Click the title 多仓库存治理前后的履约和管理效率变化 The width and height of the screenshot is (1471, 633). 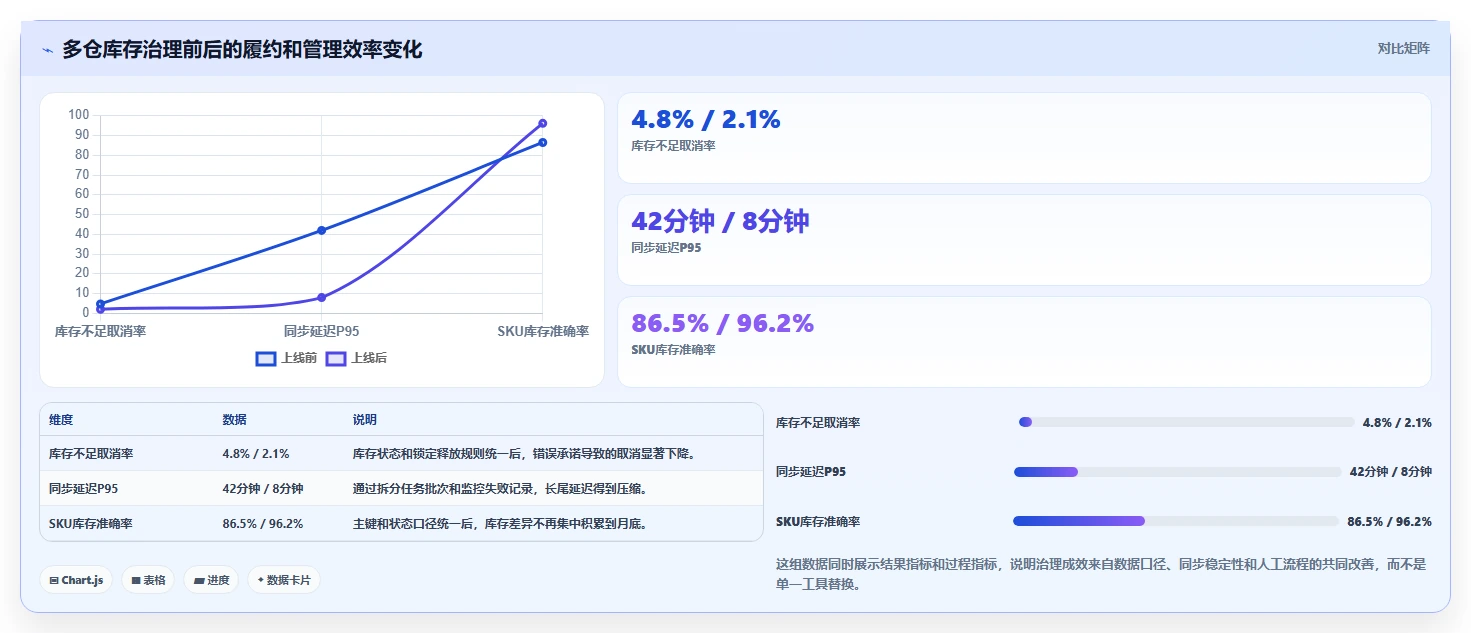pos(242,49)
